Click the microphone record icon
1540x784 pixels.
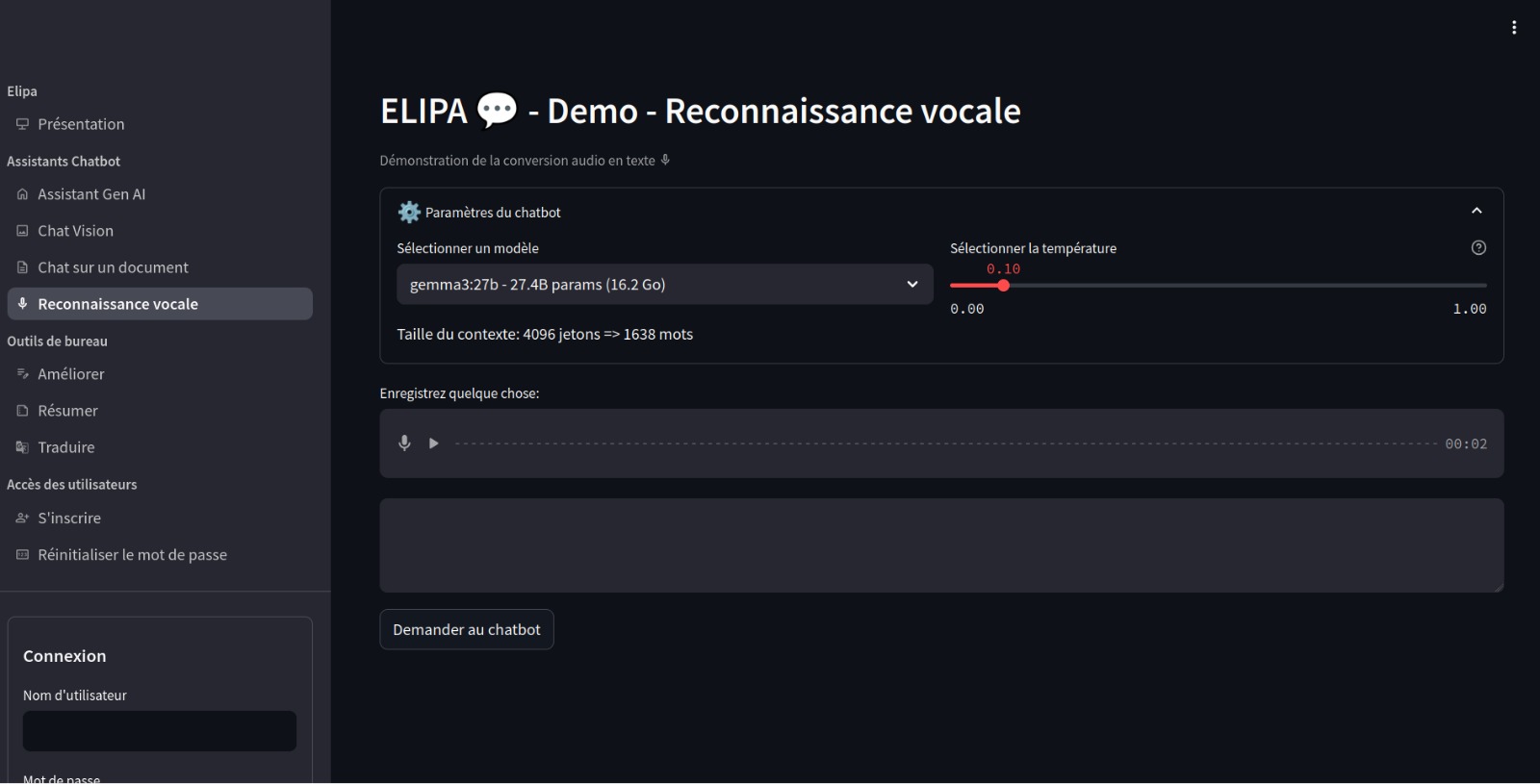[x=404, y=443]
